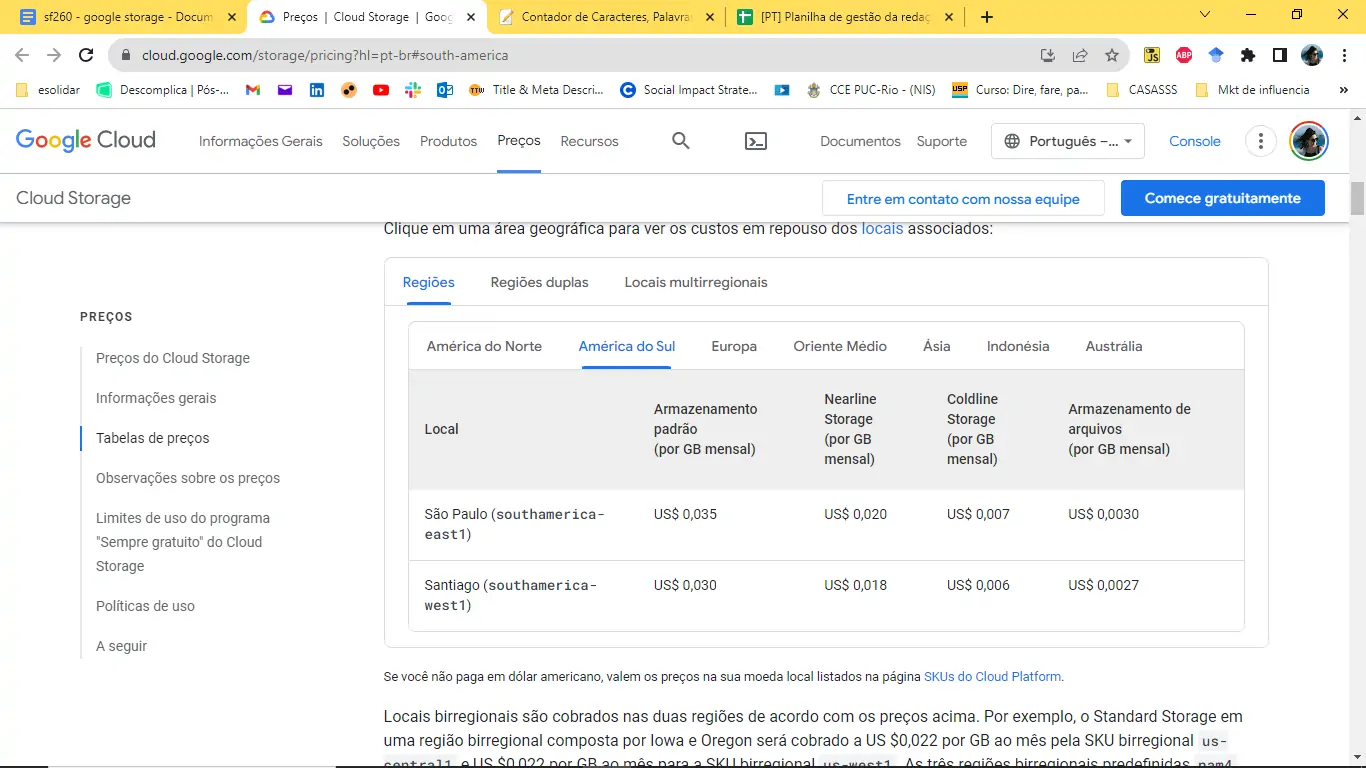This screenshot has height=768, width=1366.
Task: Open the tab search dropdown arrow
Action: [x=1204, y=16]
